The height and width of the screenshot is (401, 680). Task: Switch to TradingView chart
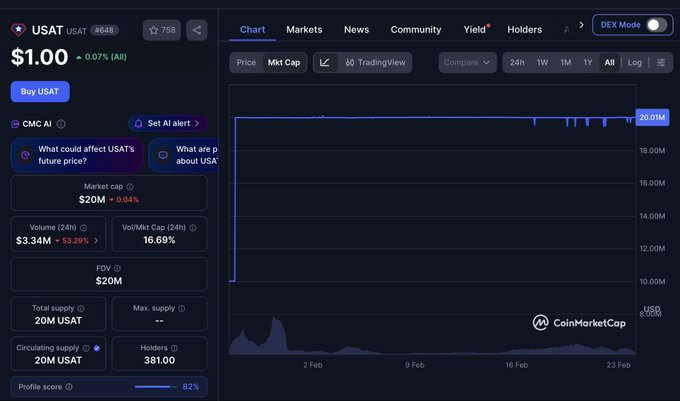click(376, 62)
